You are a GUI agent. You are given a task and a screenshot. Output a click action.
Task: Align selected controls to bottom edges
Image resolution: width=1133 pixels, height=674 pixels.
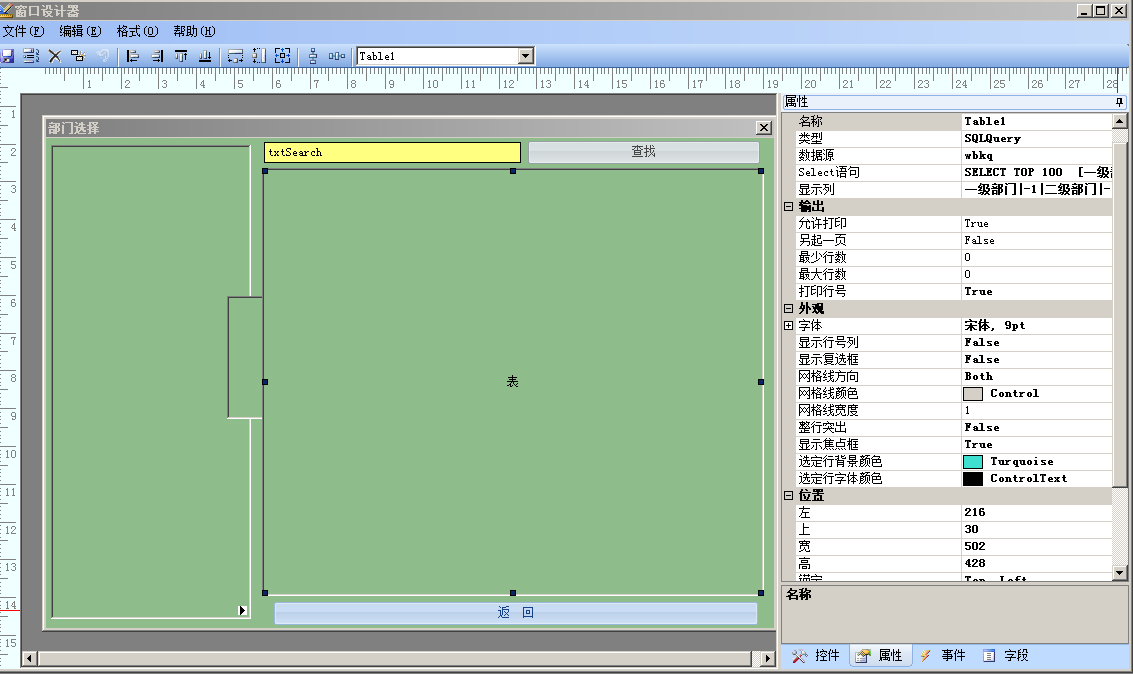205,56
